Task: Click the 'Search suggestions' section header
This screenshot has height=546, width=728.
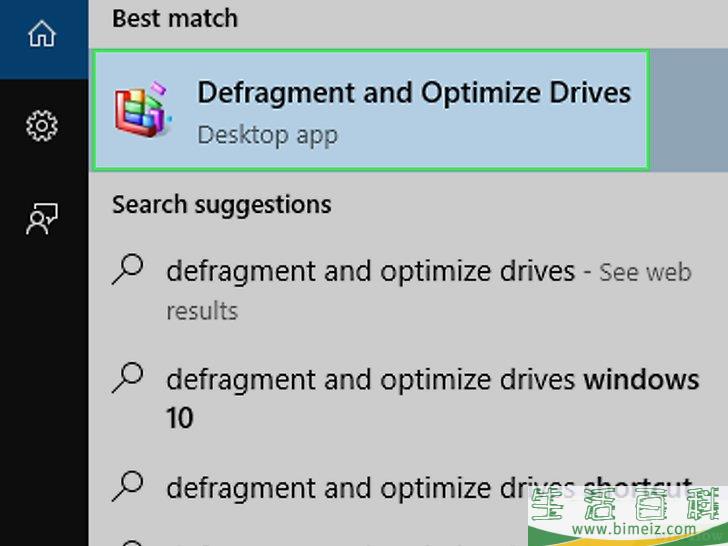Action: click(x=222, y=205)
